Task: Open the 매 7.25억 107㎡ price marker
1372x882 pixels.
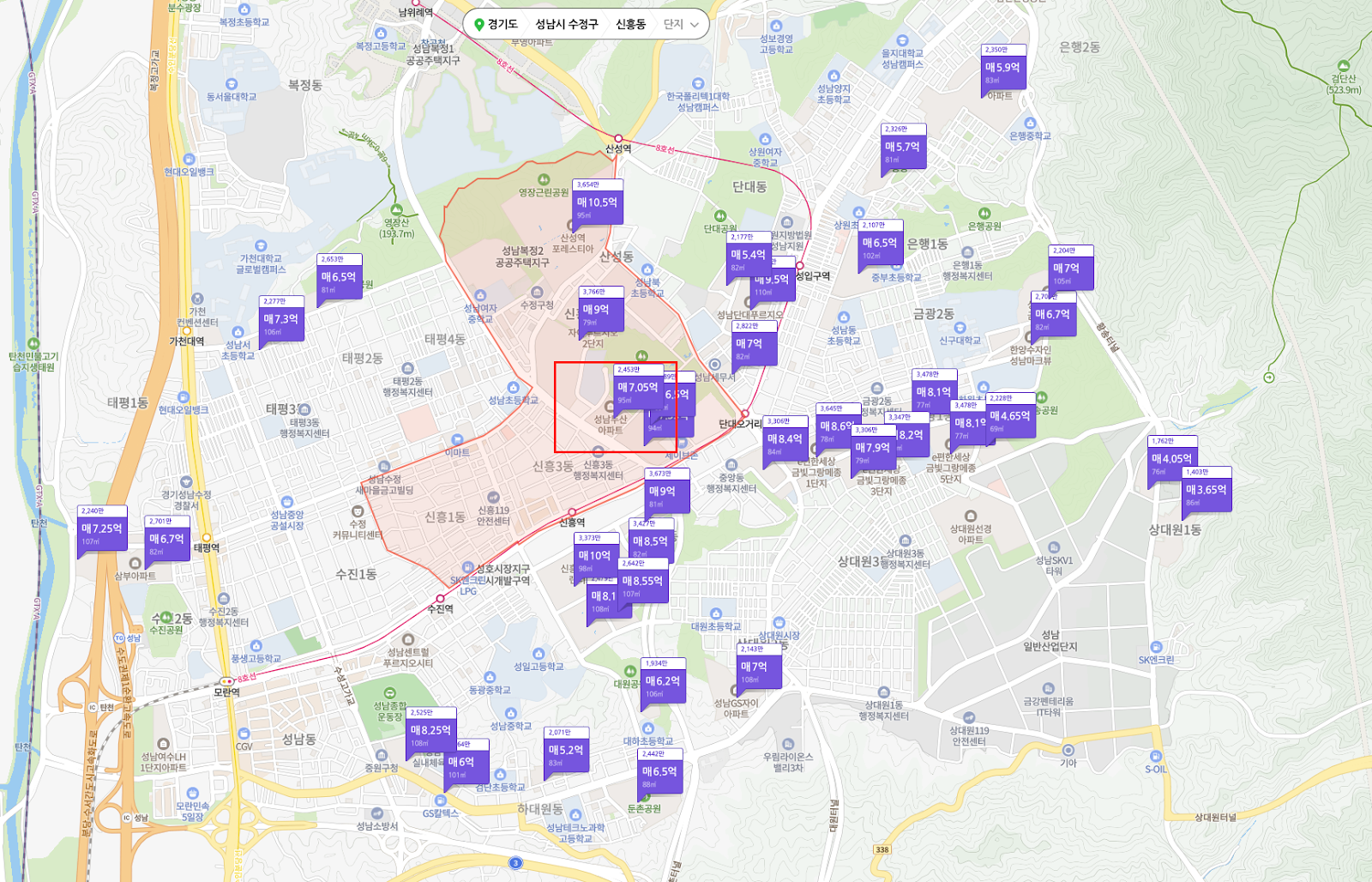Action: pyautogui.click(x=103, y=529)
